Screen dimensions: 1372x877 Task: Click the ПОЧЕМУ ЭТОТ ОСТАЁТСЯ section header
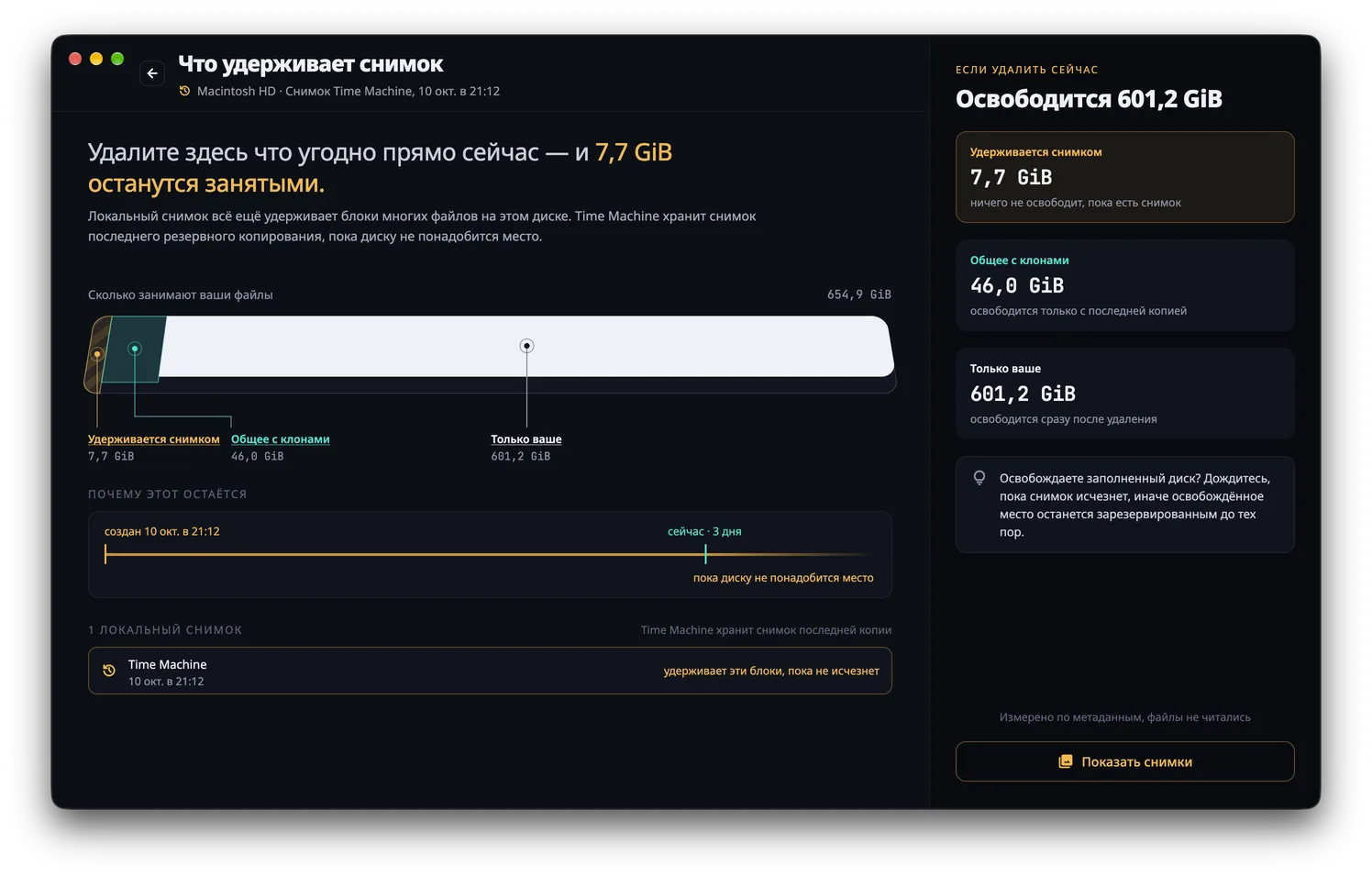(167, 494)
